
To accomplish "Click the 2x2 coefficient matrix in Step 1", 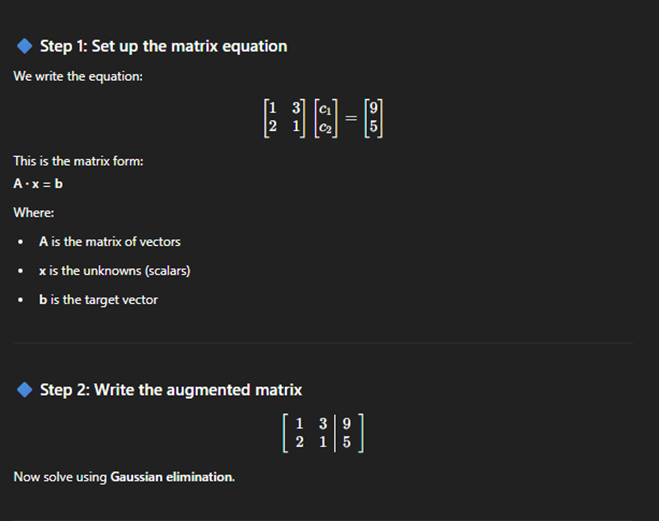I will click(x=285, y=118).
